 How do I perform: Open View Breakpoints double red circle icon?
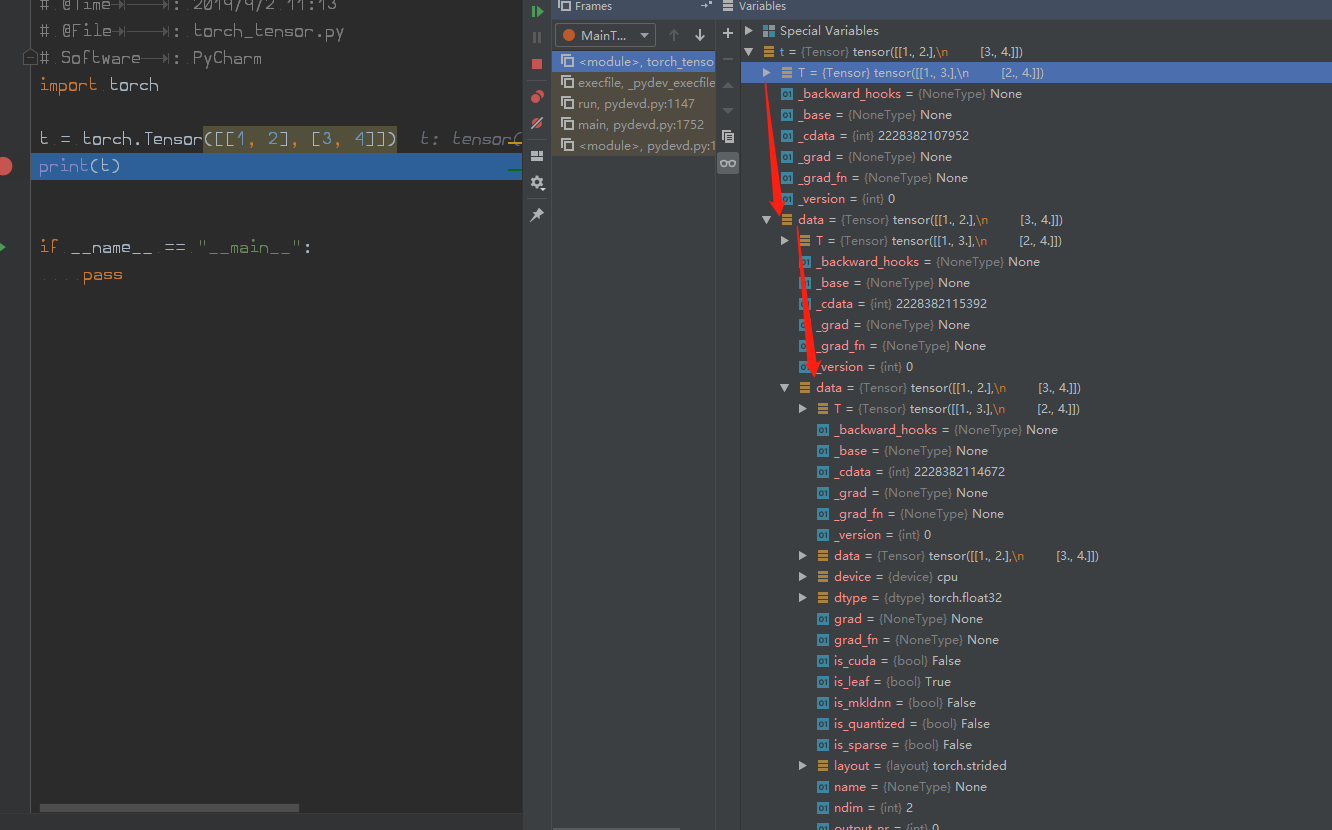[x=537, y=97]
